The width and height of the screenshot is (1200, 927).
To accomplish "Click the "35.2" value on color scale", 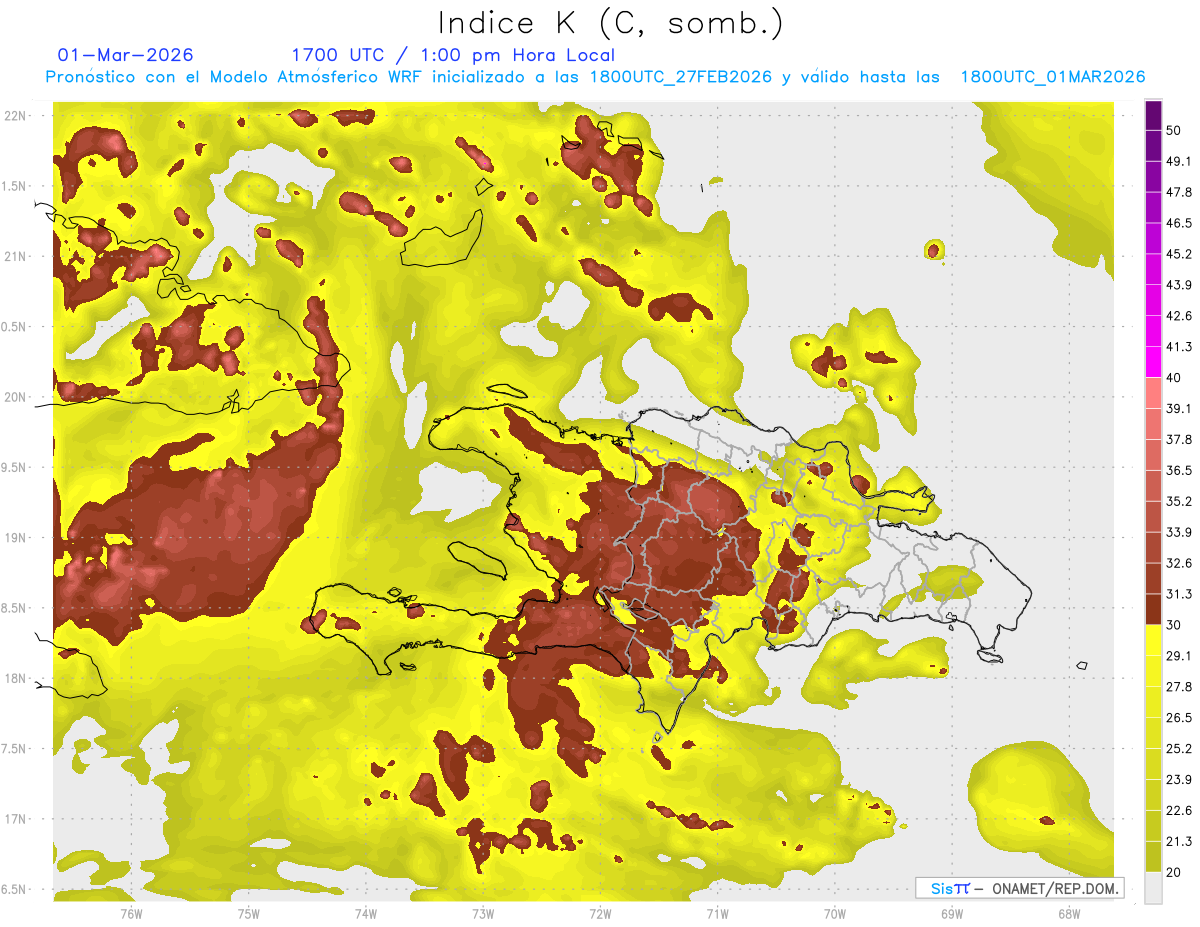I will click(x=1179, y=502).
